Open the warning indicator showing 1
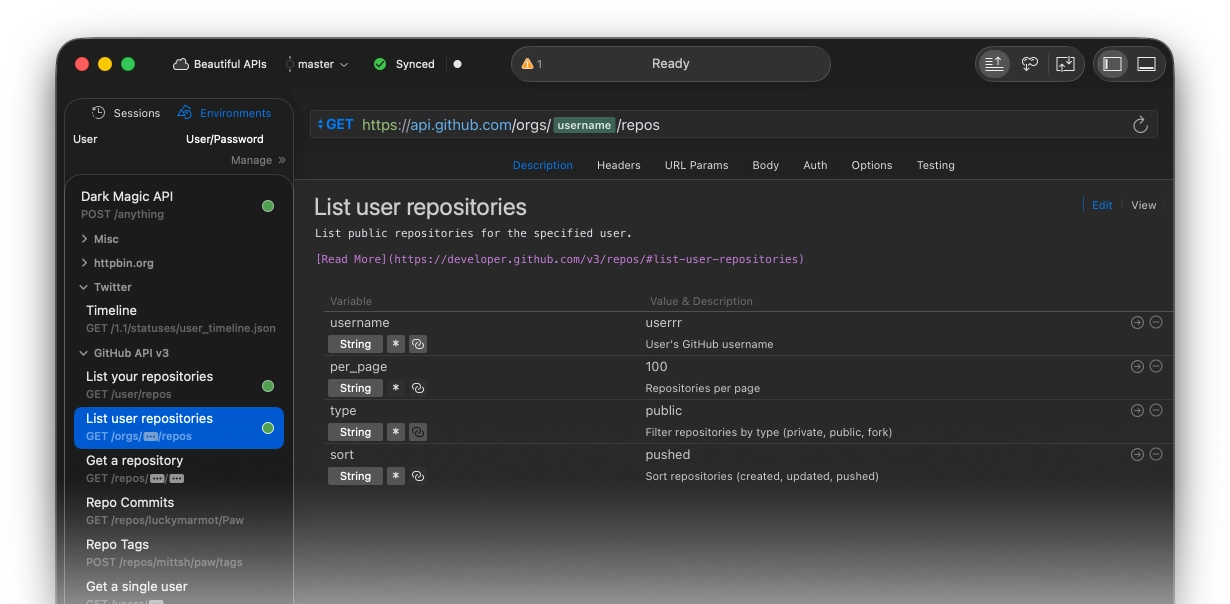Image resolution: width=1230 pixels, height=604 pixels. 532,64
